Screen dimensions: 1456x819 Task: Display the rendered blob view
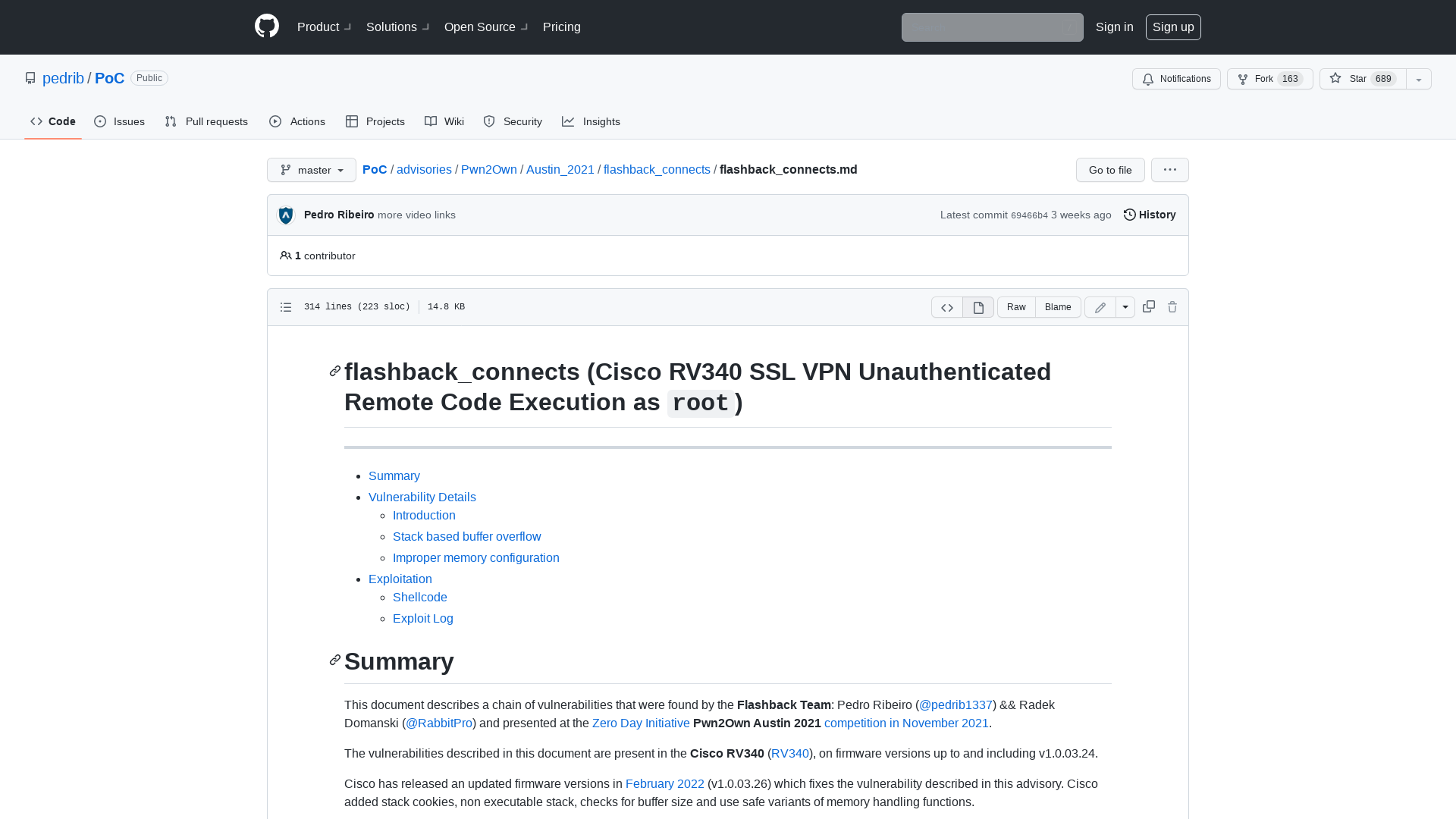[978, 307]
